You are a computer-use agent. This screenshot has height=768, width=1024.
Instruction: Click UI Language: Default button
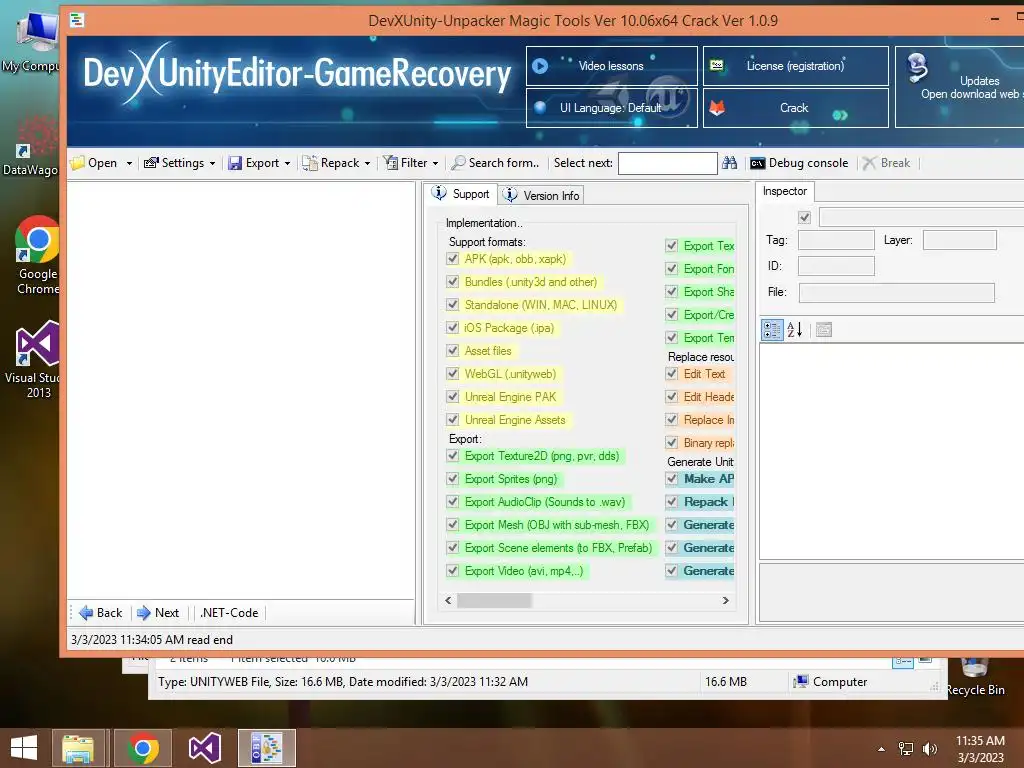point(612,108)
